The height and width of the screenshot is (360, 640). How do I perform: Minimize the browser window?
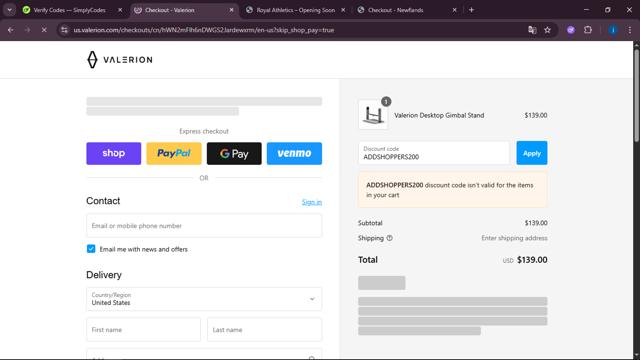(587, 10)
